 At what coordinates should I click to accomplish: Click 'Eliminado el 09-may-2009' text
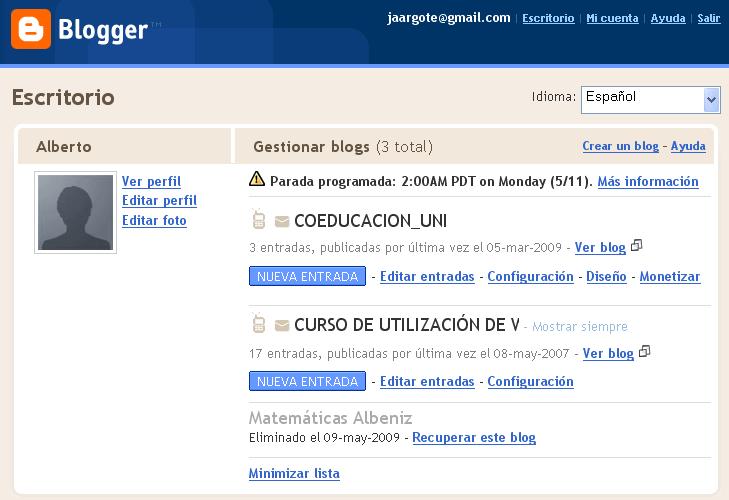pos(324,438)
